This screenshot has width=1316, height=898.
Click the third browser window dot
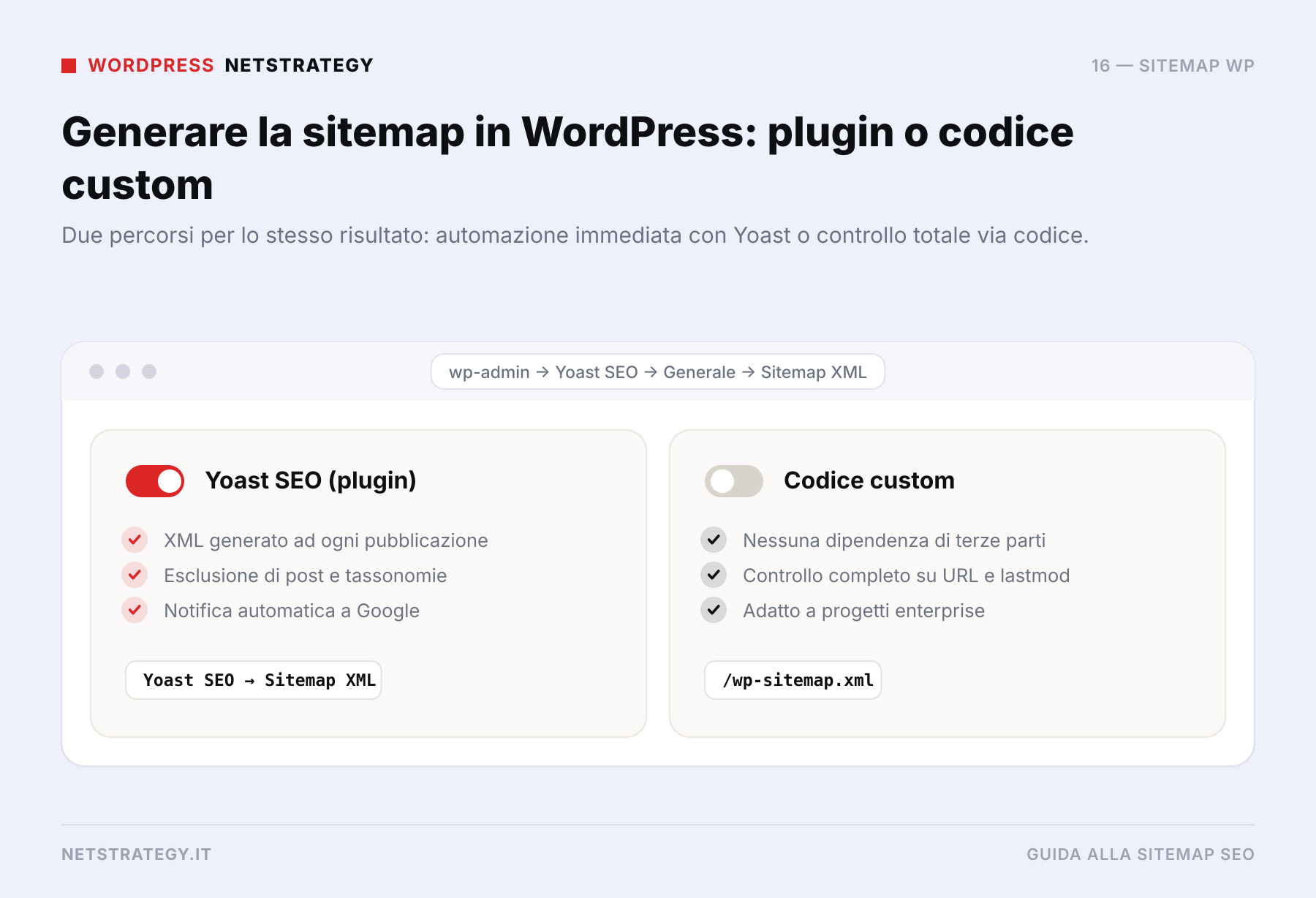[x=149, y=371]
